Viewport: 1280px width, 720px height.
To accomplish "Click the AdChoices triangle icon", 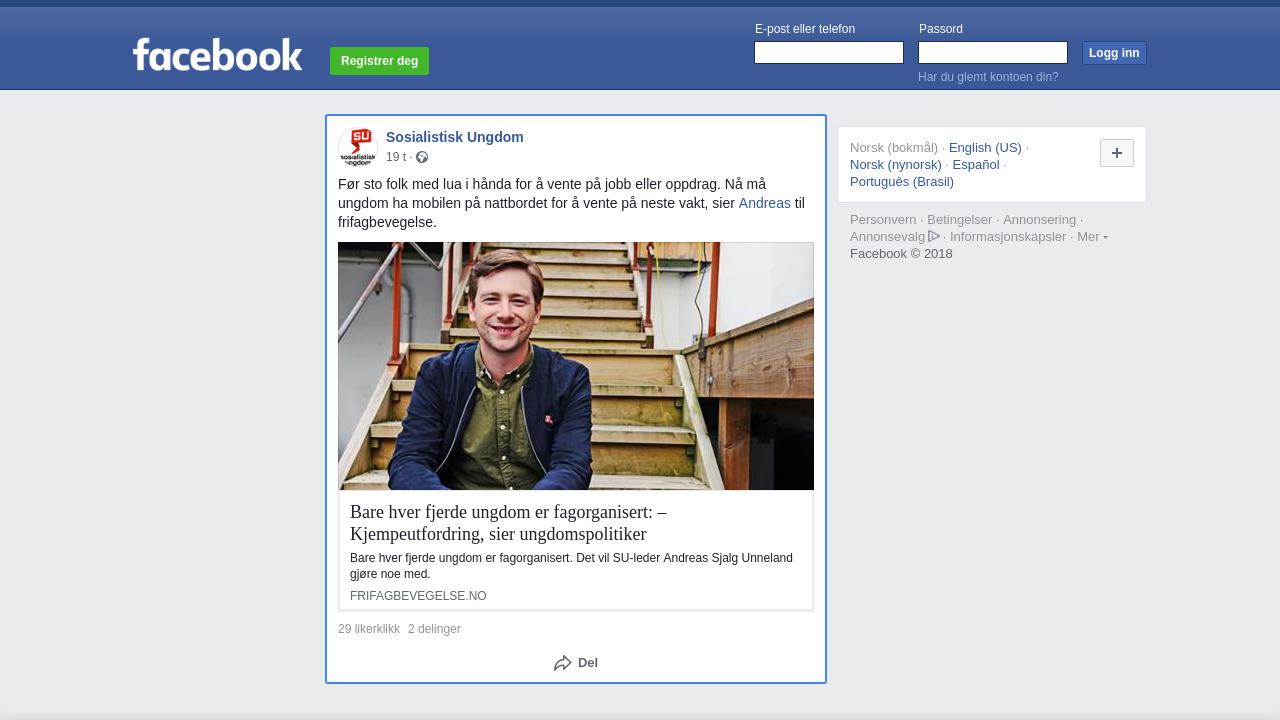I will pos(934,236).
